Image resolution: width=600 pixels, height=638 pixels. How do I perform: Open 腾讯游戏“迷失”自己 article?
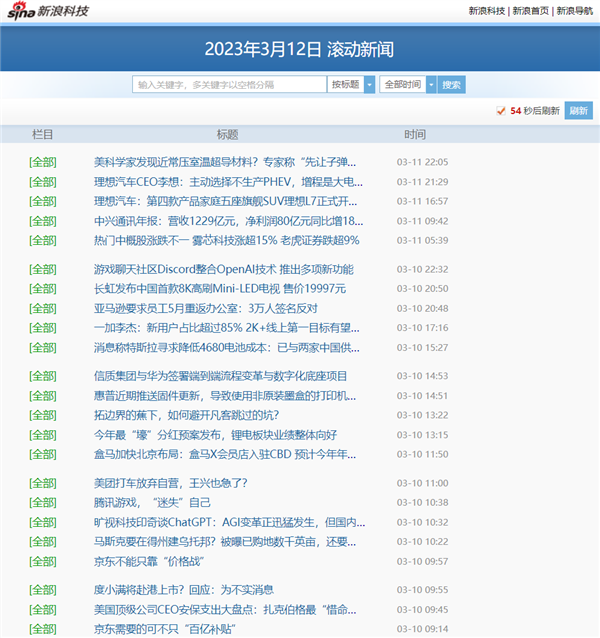[152, 503]
